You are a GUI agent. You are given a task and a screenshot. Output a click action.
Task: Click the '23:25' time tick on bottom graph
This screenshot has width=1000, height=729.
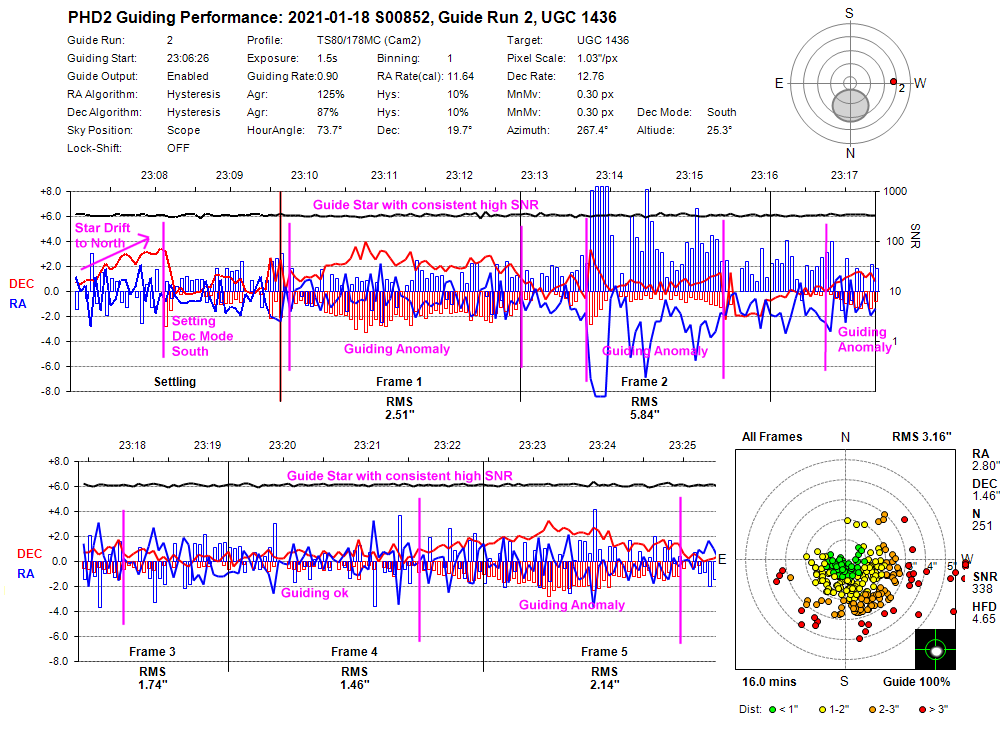point(682,445)
